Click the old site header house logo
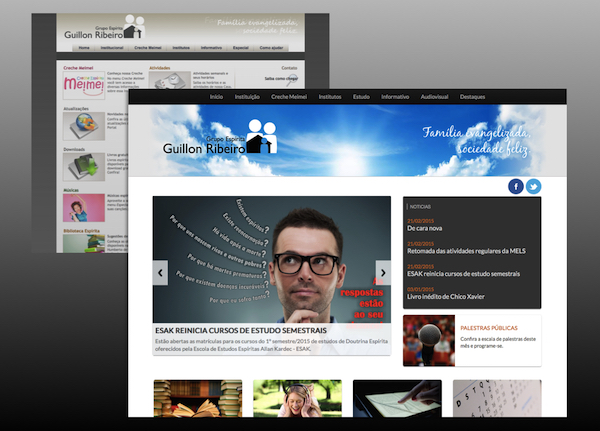This screenshot has height=431, width=600. (134, 28)
